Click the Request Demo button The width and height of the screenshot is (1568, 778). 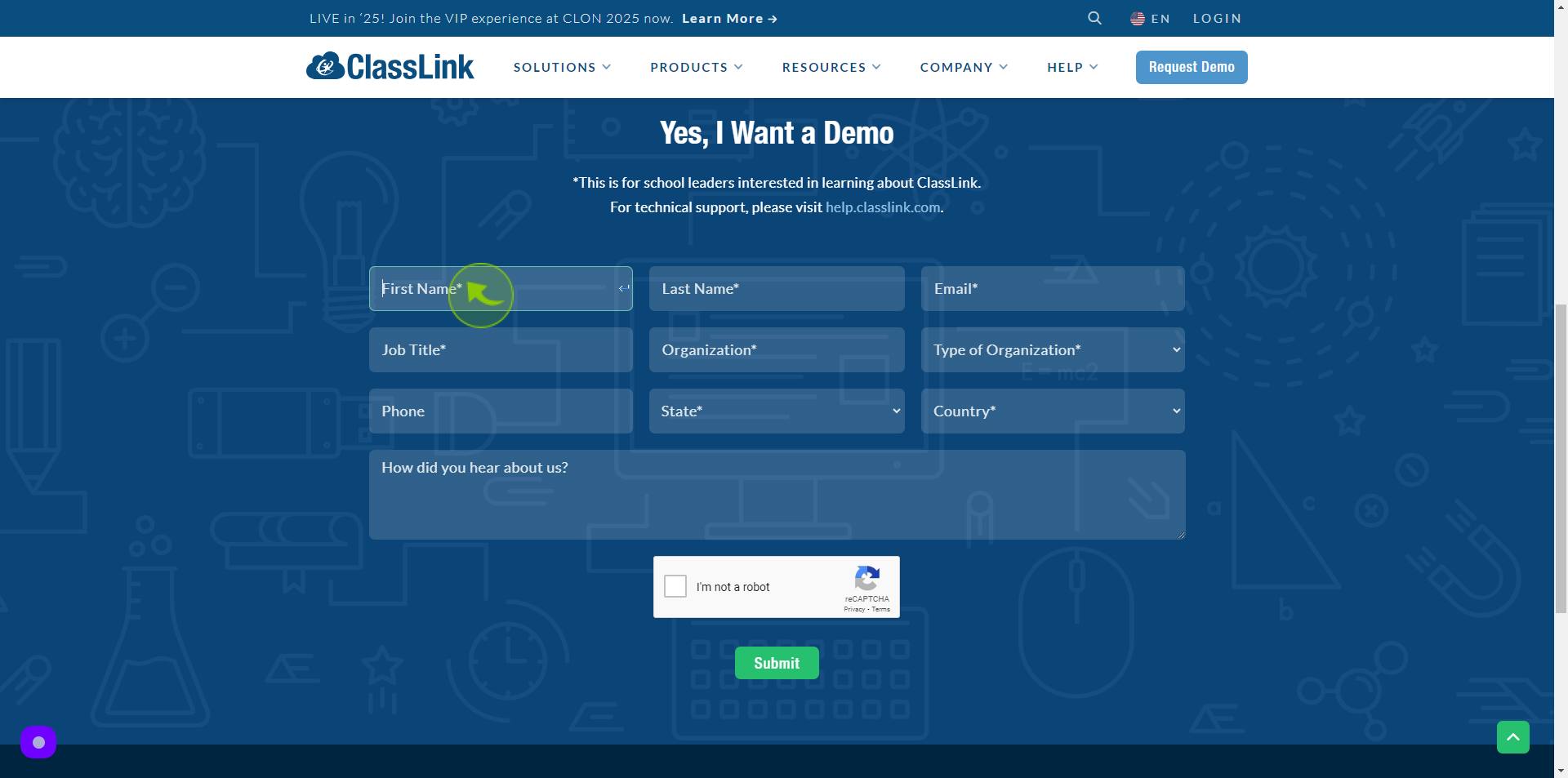pyautogui.click(x=1192, y=67)
